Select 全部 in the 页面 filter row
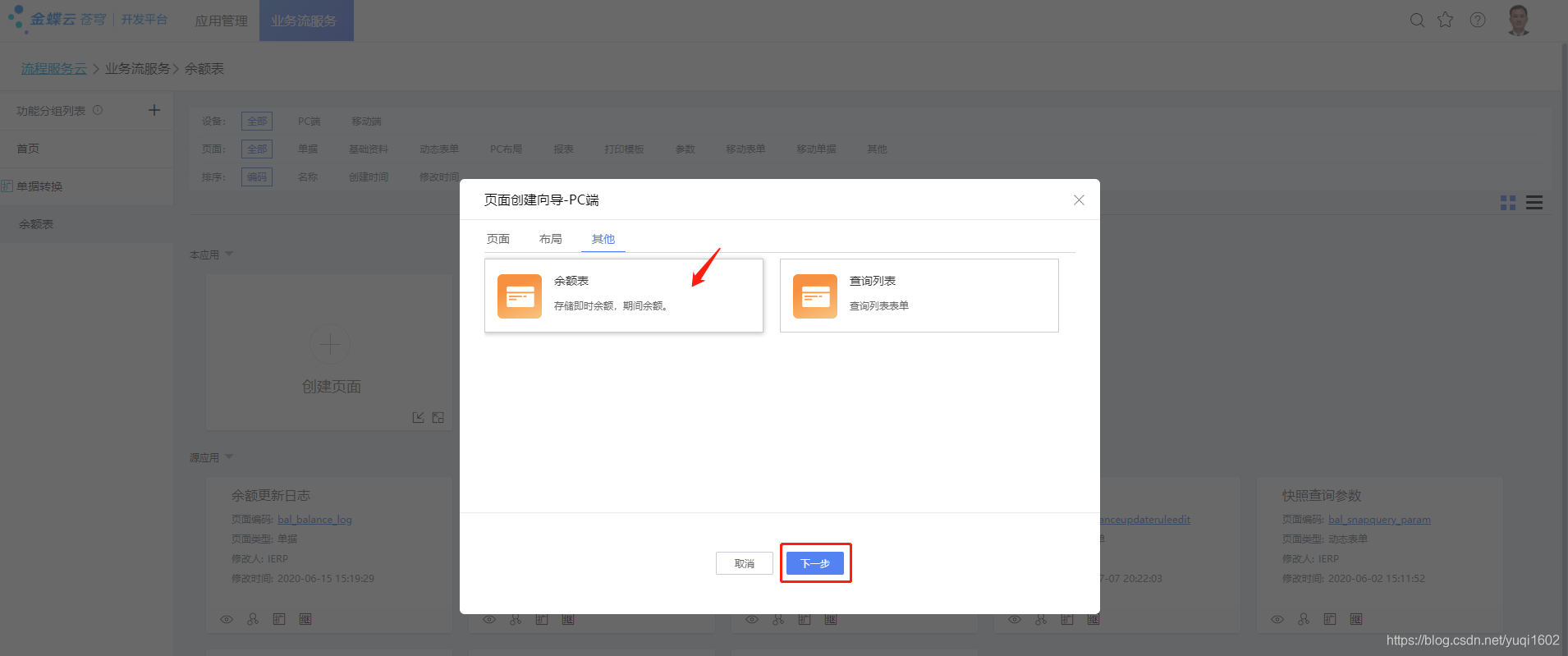Image resolution: width=1568 pixels, height=656 pixels. point(257,149)
